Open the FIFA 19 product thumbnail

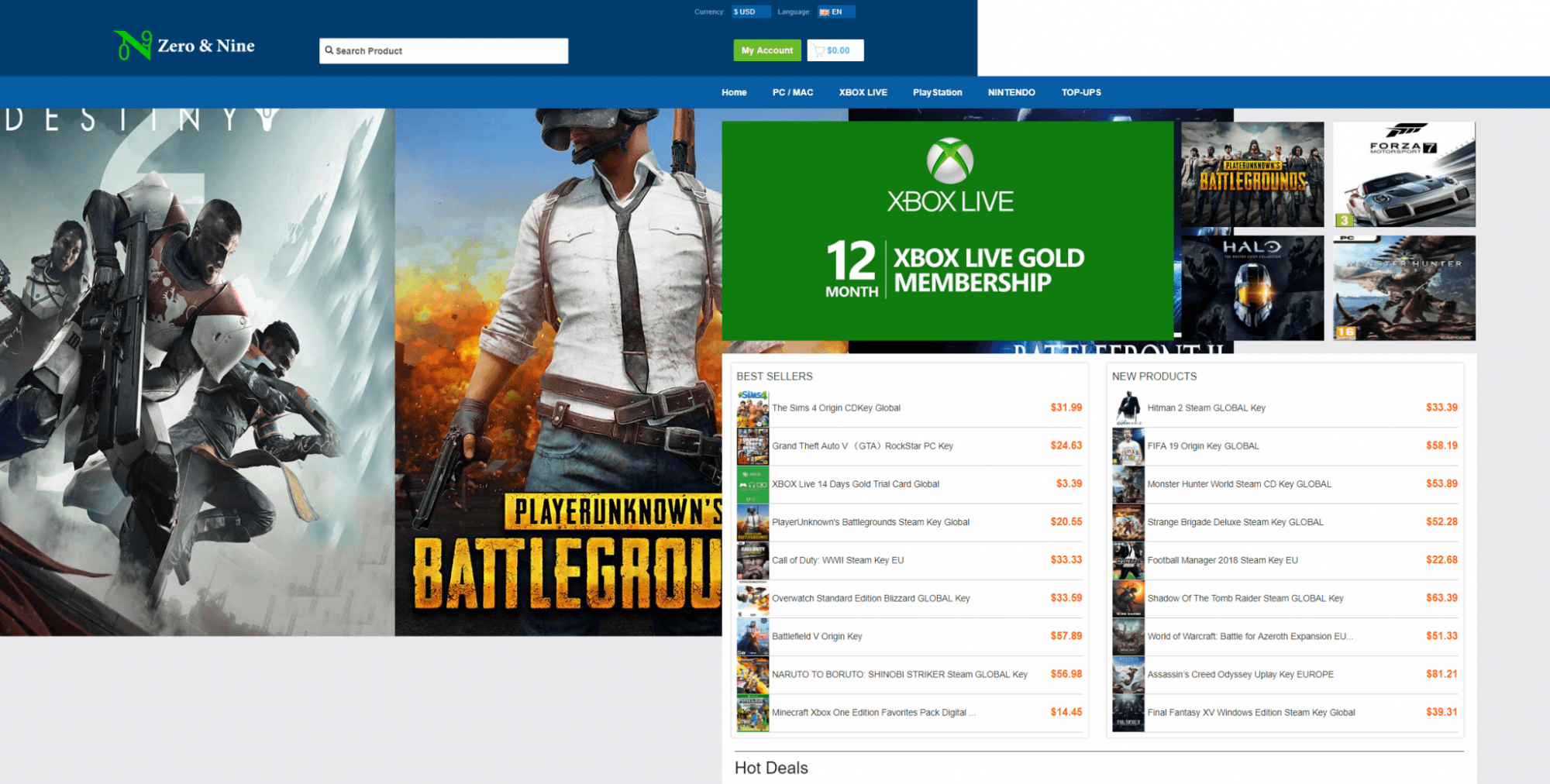tap(1128, 446)
